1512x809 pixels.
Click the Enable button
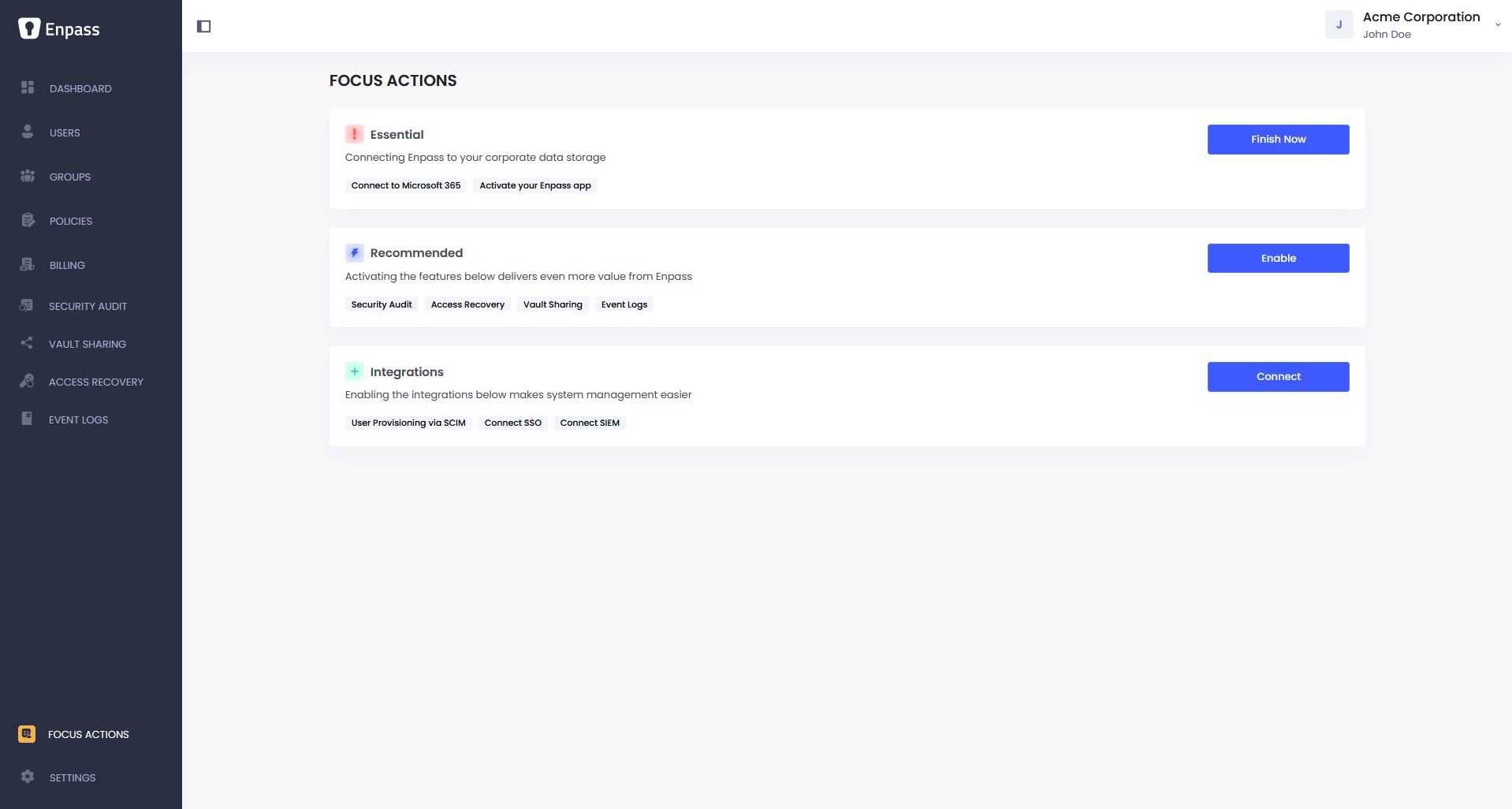[x=1278, y=258]
